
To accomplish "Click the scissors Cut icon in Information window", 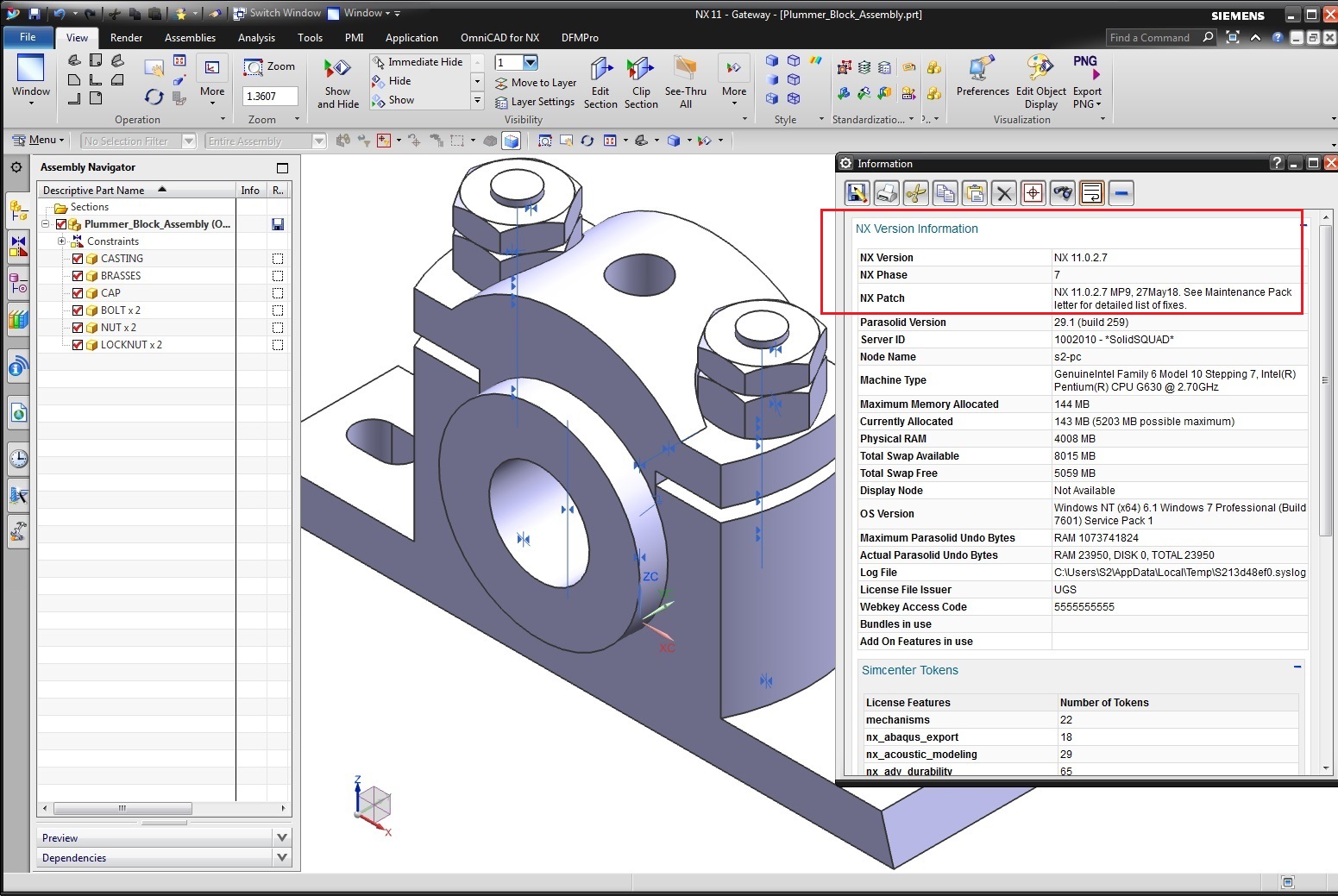I will [915, 193].
